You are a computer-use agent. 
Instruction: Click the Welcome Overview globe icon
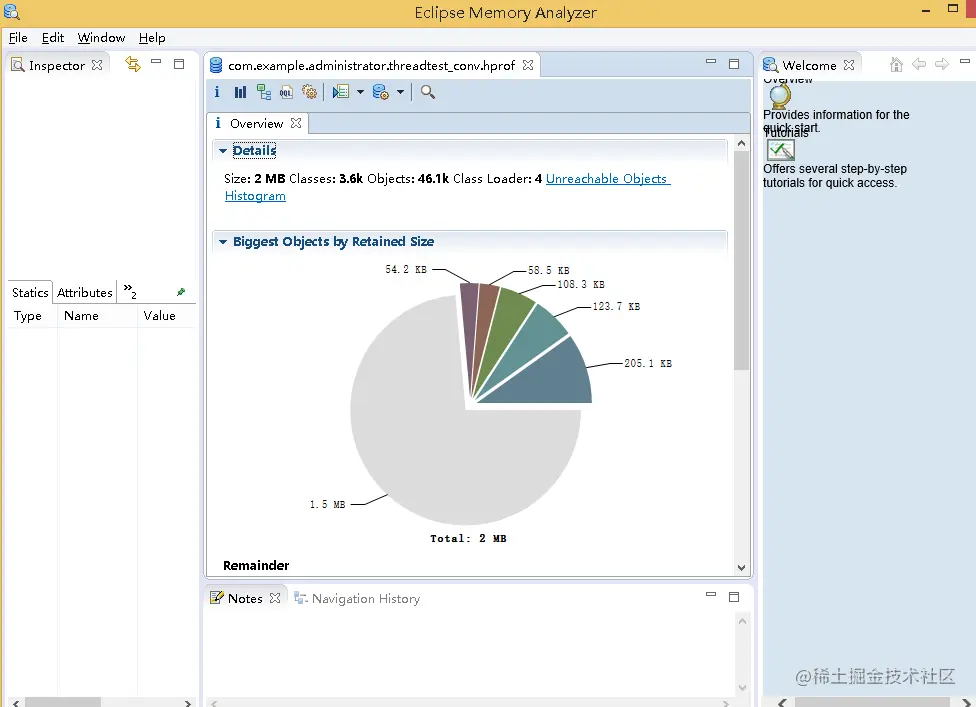click(780, 96)
